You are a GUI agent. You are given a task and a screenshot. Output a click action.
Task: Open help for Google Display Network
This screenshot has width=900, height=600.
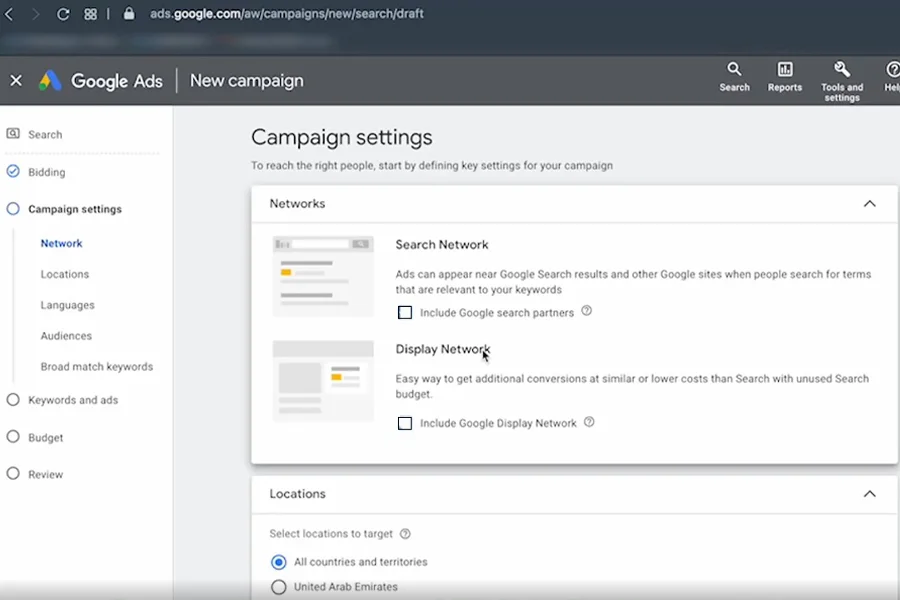(589, 422)
